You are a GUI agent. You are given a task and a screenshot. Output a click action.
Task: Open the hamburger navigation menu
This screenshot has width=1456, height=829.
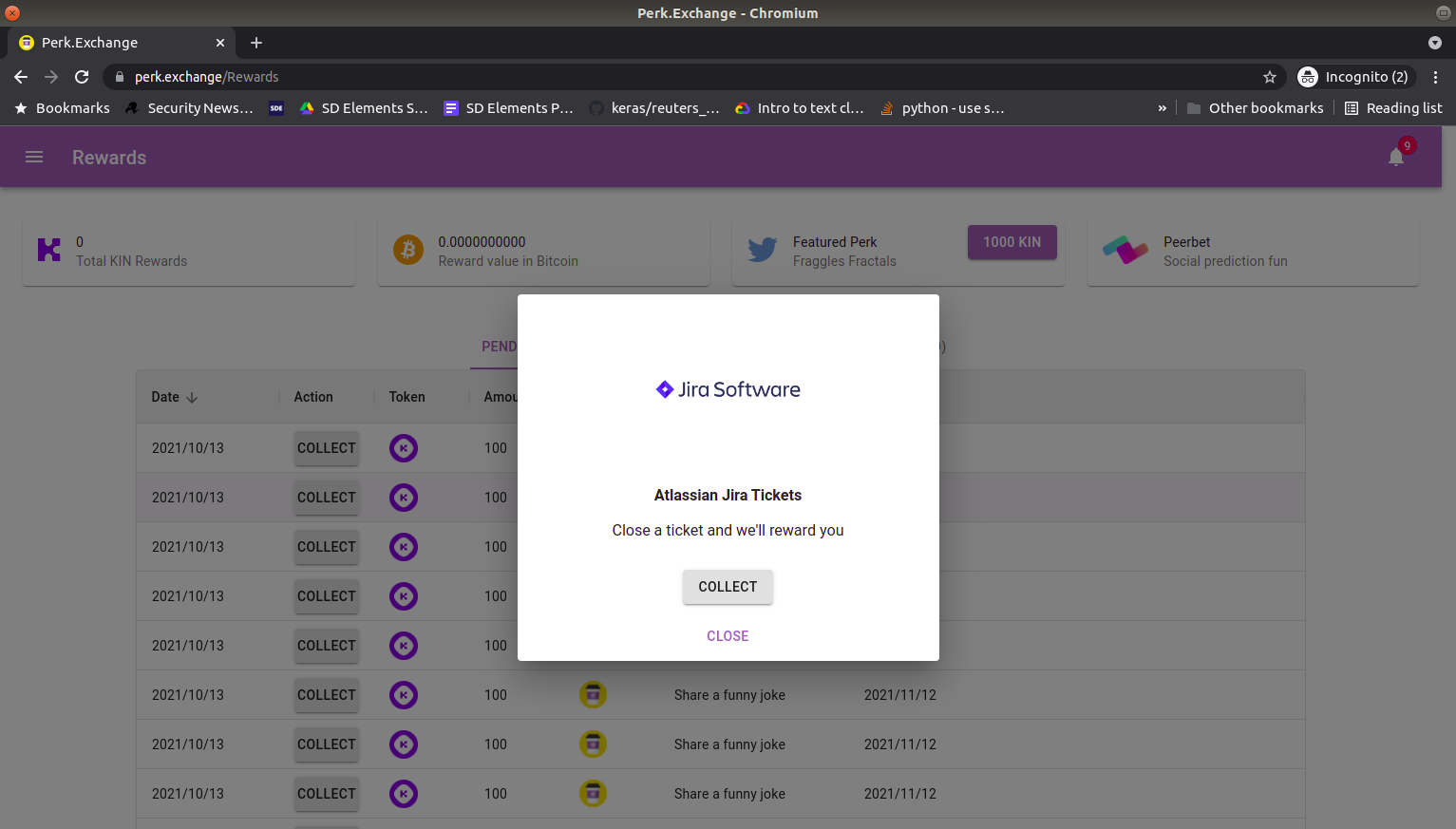point(34,157)
